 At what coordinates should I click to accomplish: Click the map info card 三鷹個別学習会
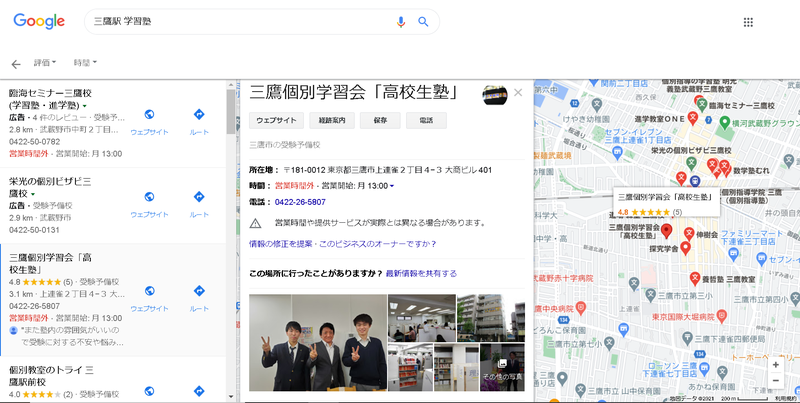pos(666,203)
